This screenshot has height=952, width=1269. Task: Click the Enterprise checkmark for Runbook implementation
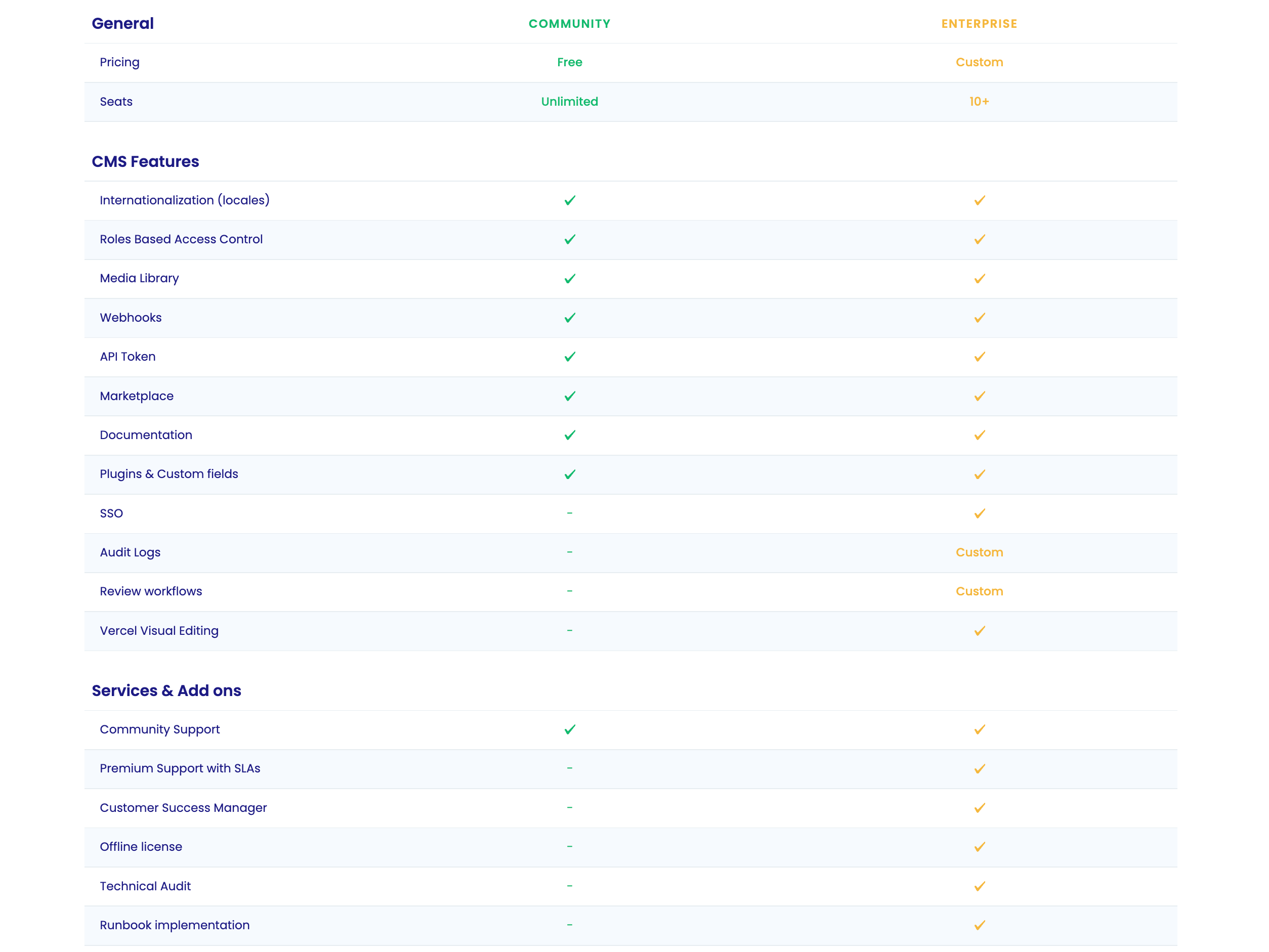coord(979,925)
